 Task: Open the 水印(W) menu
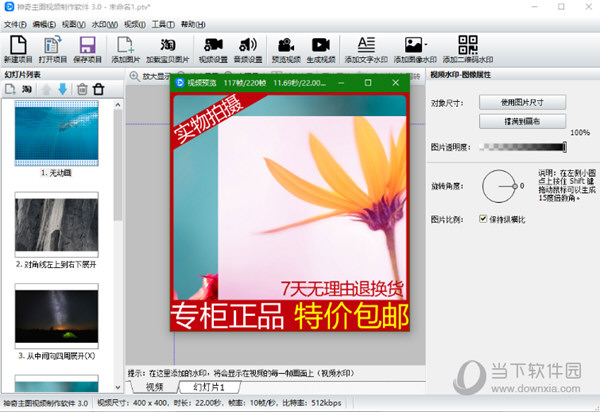coord(104,24)
